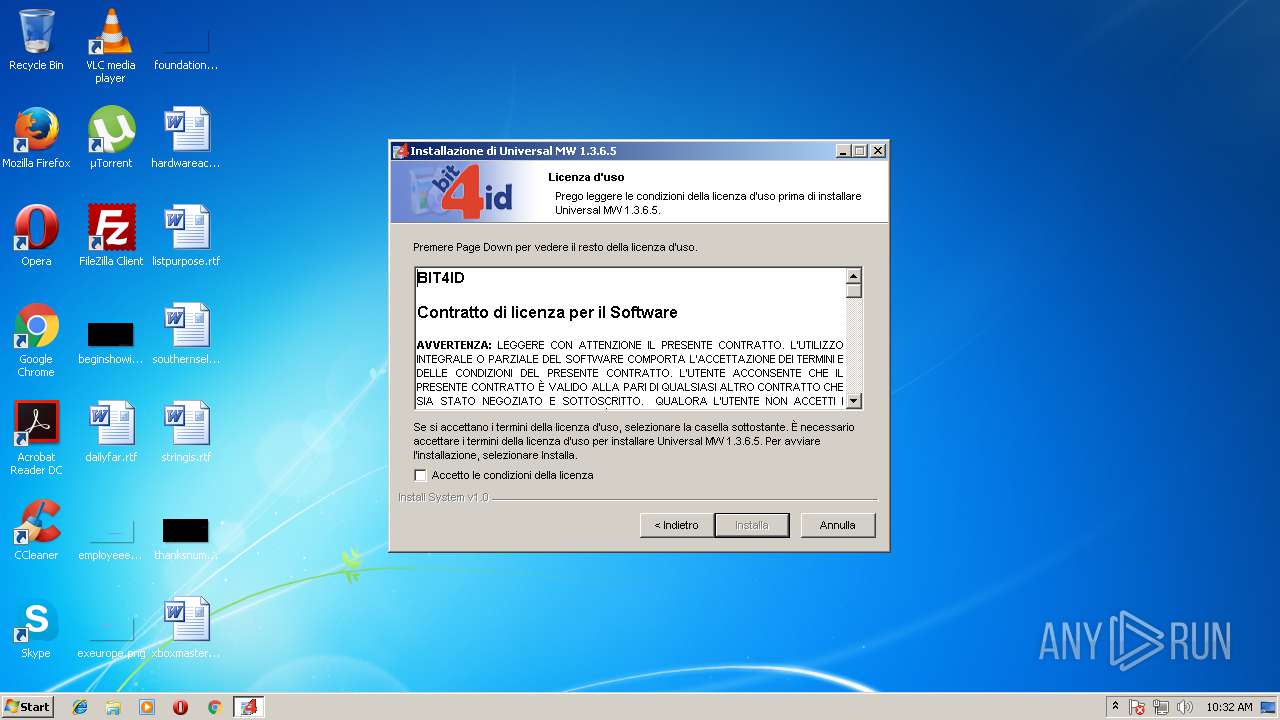Screen dimensions: 1280x720
Task: Open Chrome from the taskbar
Action: [x=214, y=707]
